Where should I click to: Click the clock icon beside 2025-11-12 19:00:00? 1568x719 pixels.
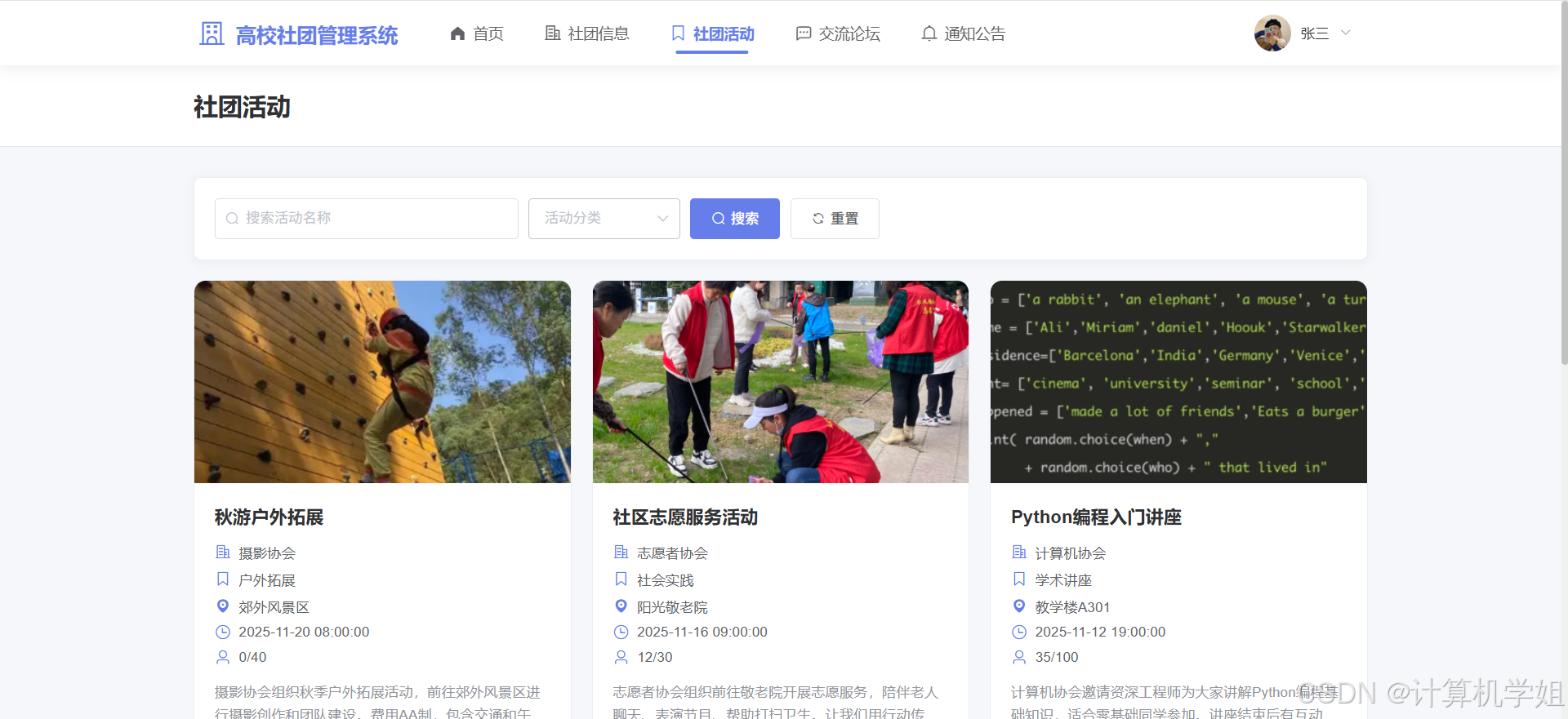pyautogui.click(x=1019, y=632)
